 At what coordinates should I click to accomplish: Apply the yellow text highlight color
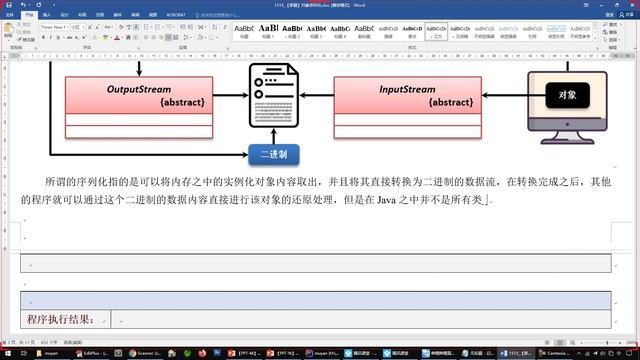coord(105,38)
